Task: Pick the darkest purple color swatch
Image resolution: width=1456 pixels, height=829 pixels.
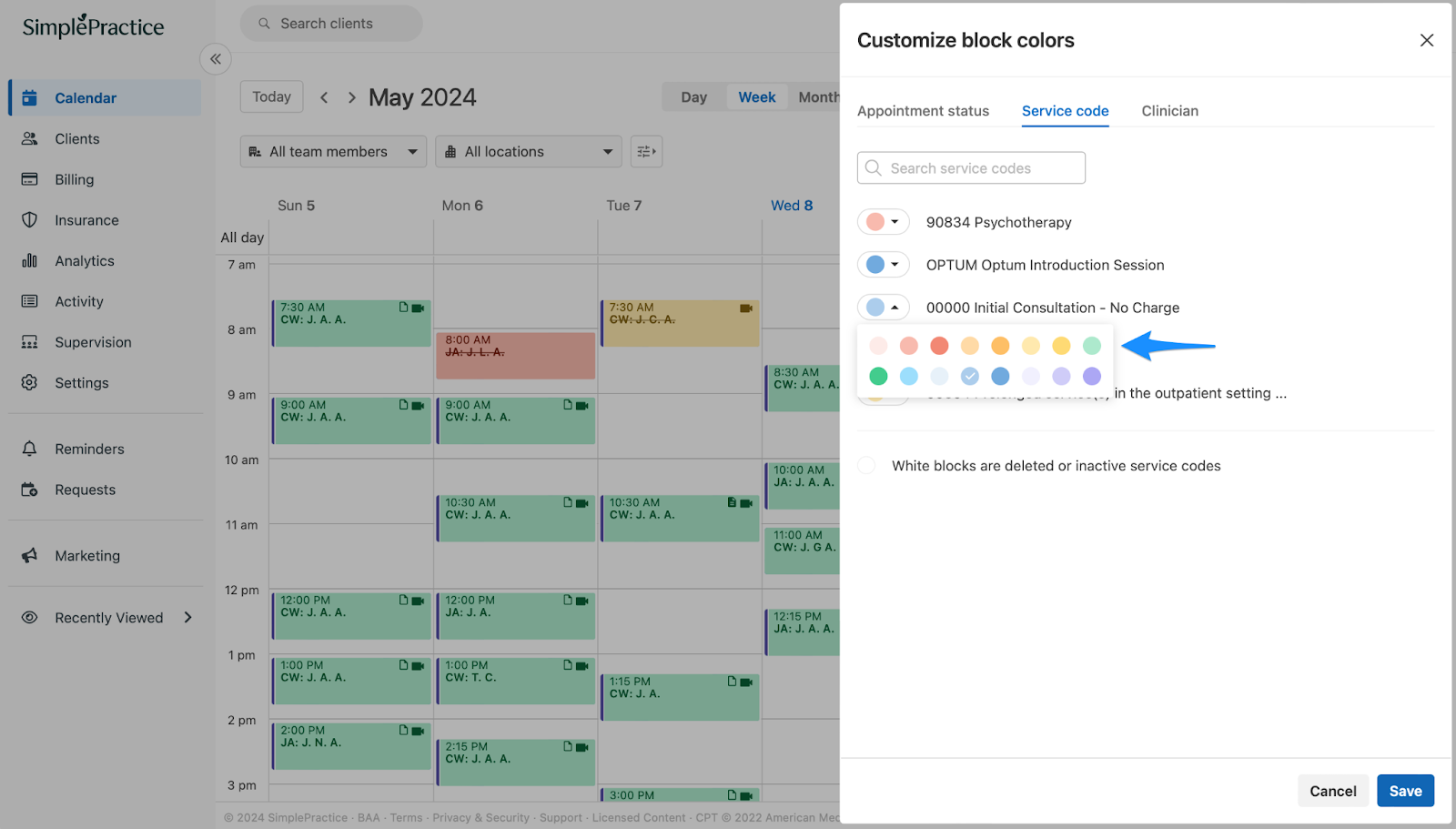Action: click(1092, 376)
